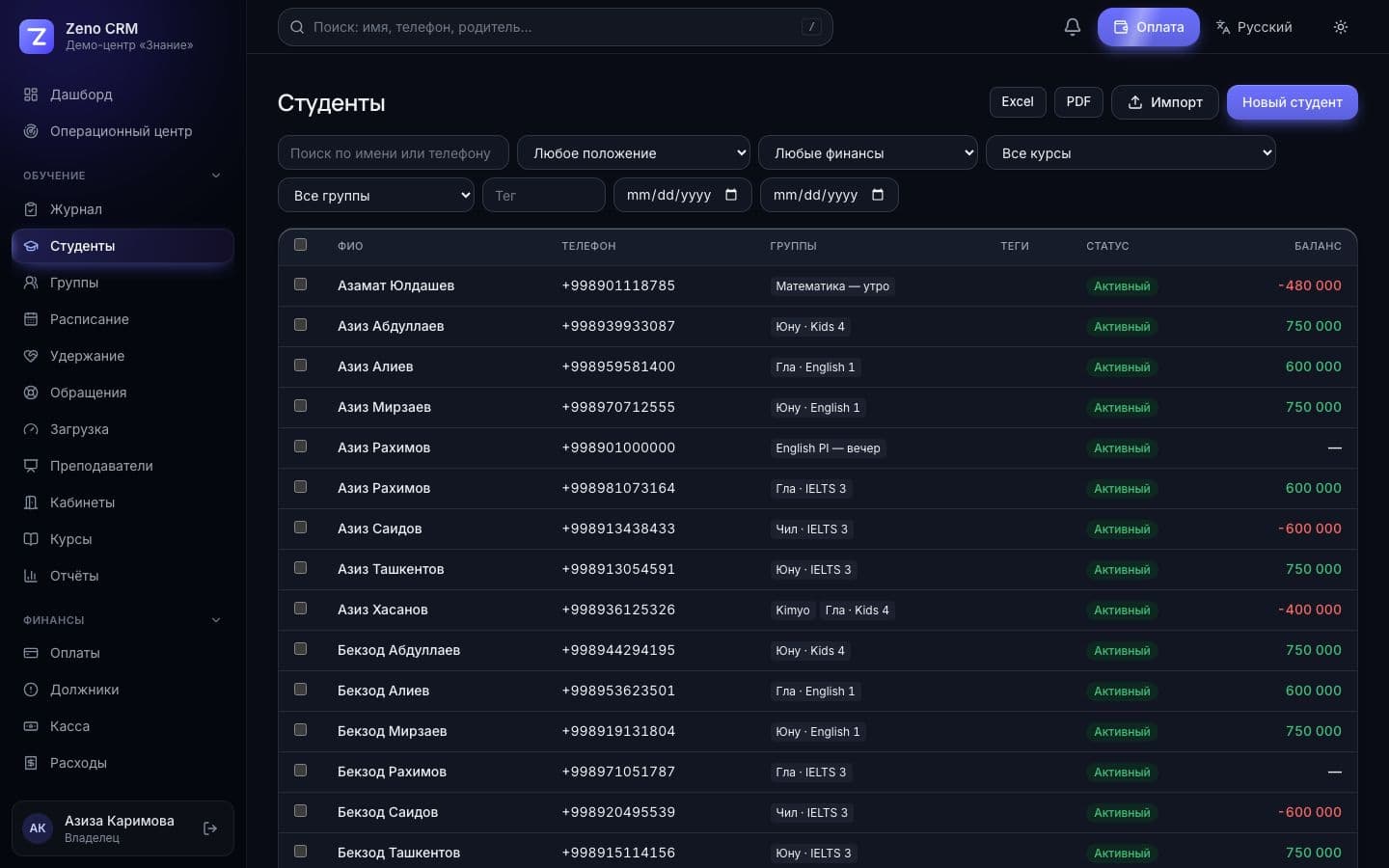The width and height of the screenshot is (1389, 868).
Task: Check the box for Азиз Абдуллаев
Action: click(300, 325)
